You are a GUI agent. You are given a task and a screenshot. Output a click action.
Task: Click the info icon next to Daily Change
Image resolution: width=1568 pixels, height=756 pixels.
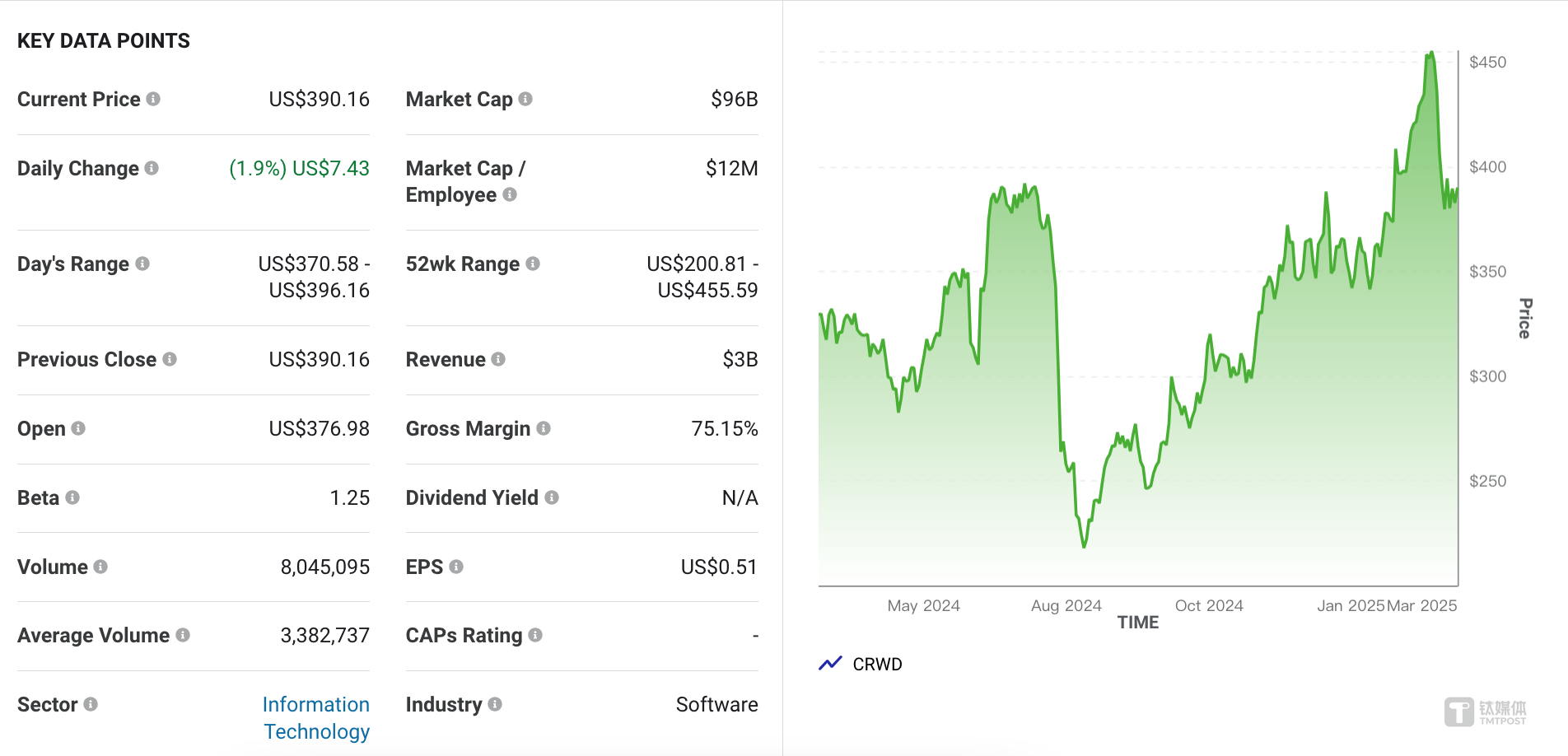[152, 168]
